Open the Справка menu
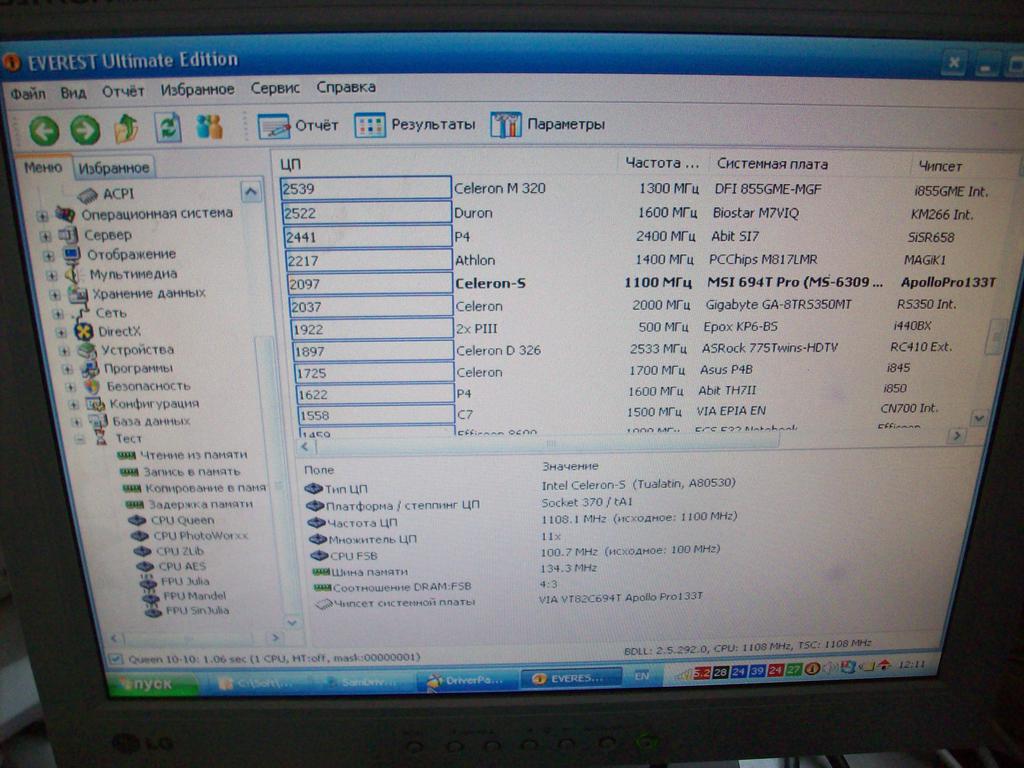Image resolution: width=1024 pixels, height=768 pixels. [345, 87]
